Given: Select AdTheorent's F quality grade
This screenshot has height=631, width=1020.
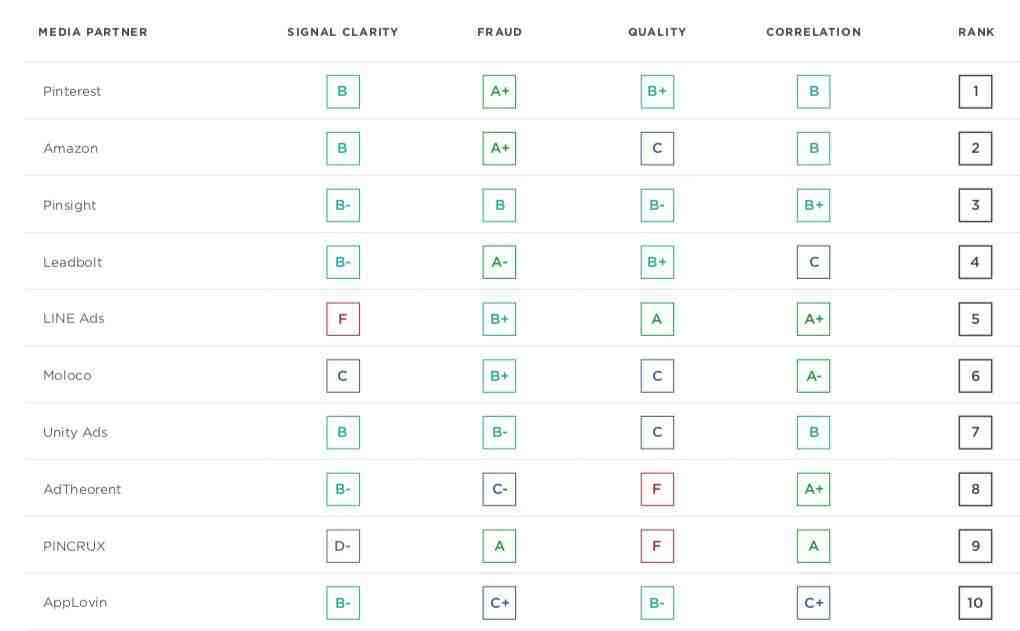Looking at the screenshot, I should (x=657, y=489).
